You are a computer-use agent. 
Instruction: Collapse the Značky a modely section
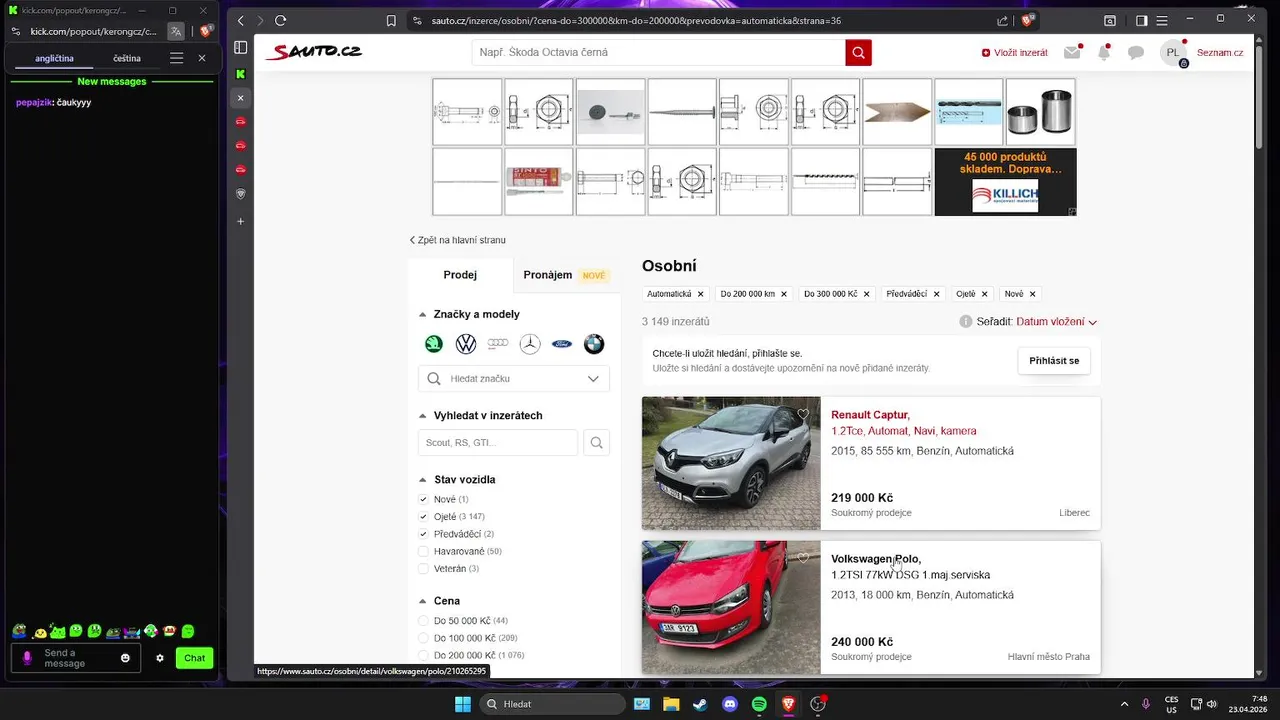pyautogui.click(x=423, y=314)
